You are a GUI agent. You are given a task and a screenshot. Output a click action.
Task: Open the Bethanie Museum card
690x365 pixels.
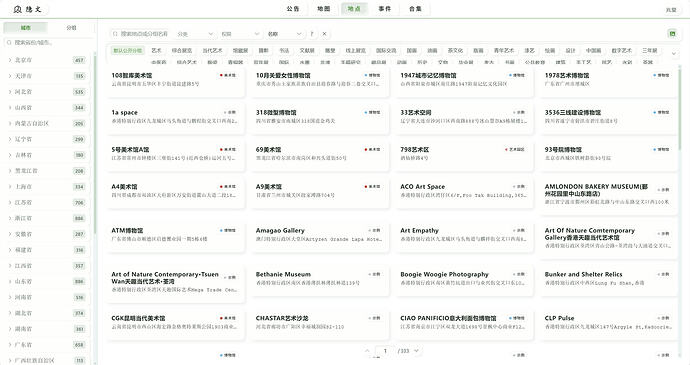click(x=320, y=280)
